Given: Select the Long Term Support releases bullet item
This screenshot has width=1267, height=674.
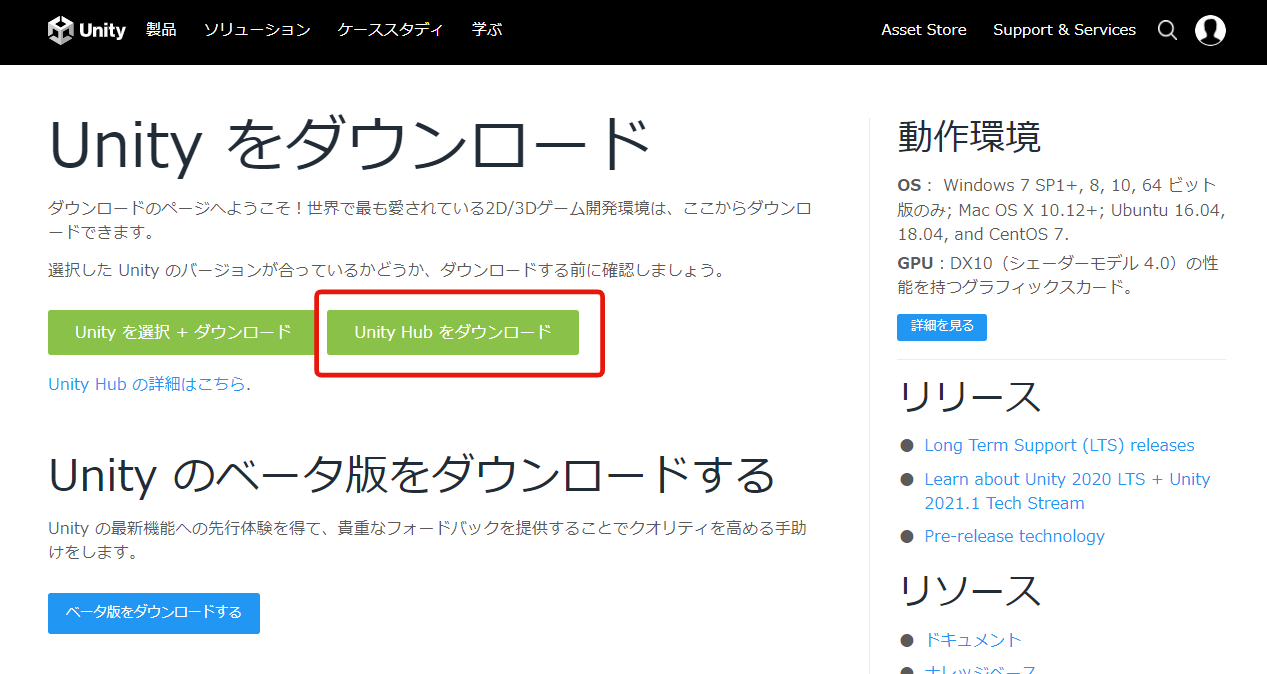Looking at the screenshot, I should (908, 445).
